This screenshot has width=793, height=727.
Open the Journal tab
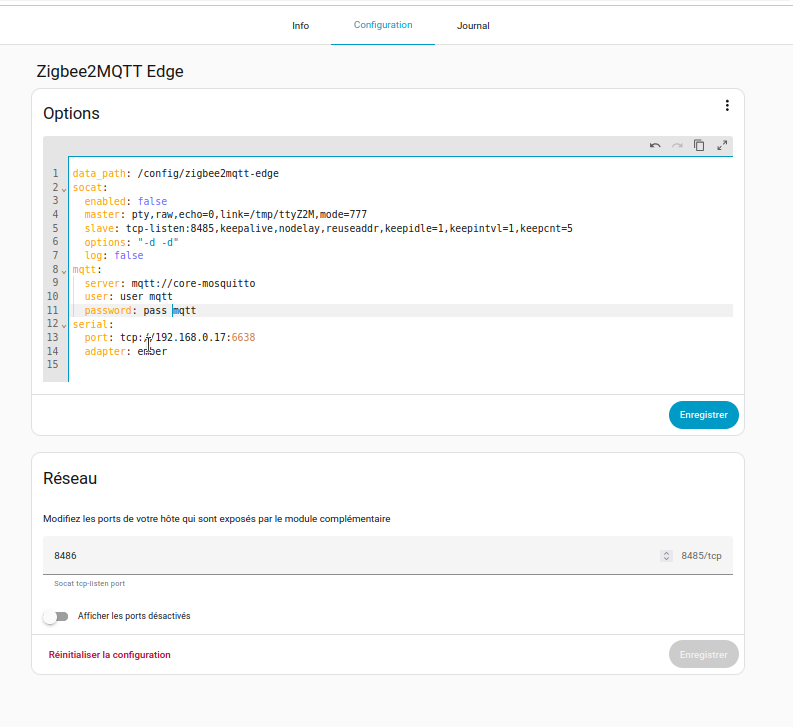pyautogui.click(x=473, y=26)
